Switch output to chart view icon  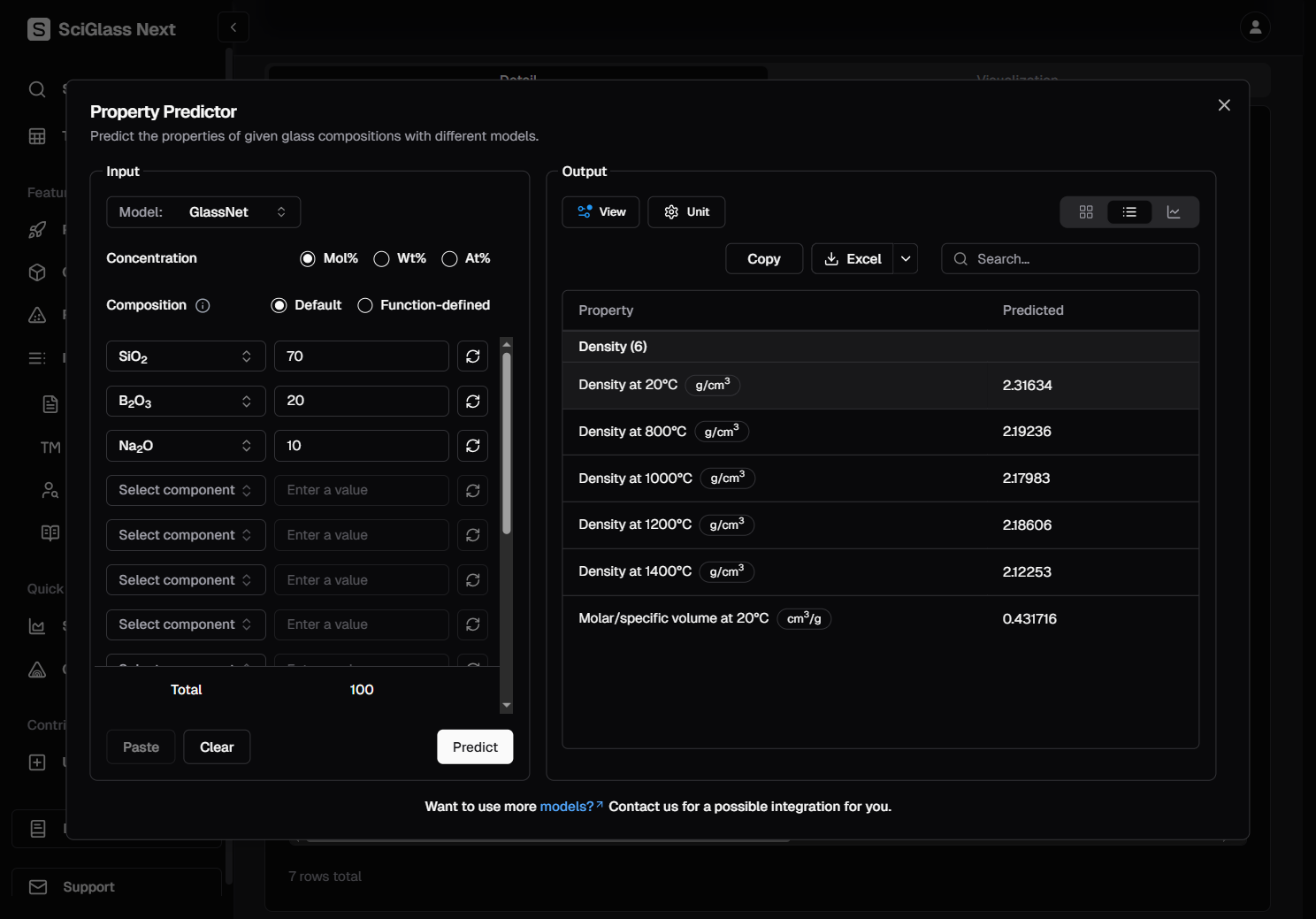click(1174, 212)
